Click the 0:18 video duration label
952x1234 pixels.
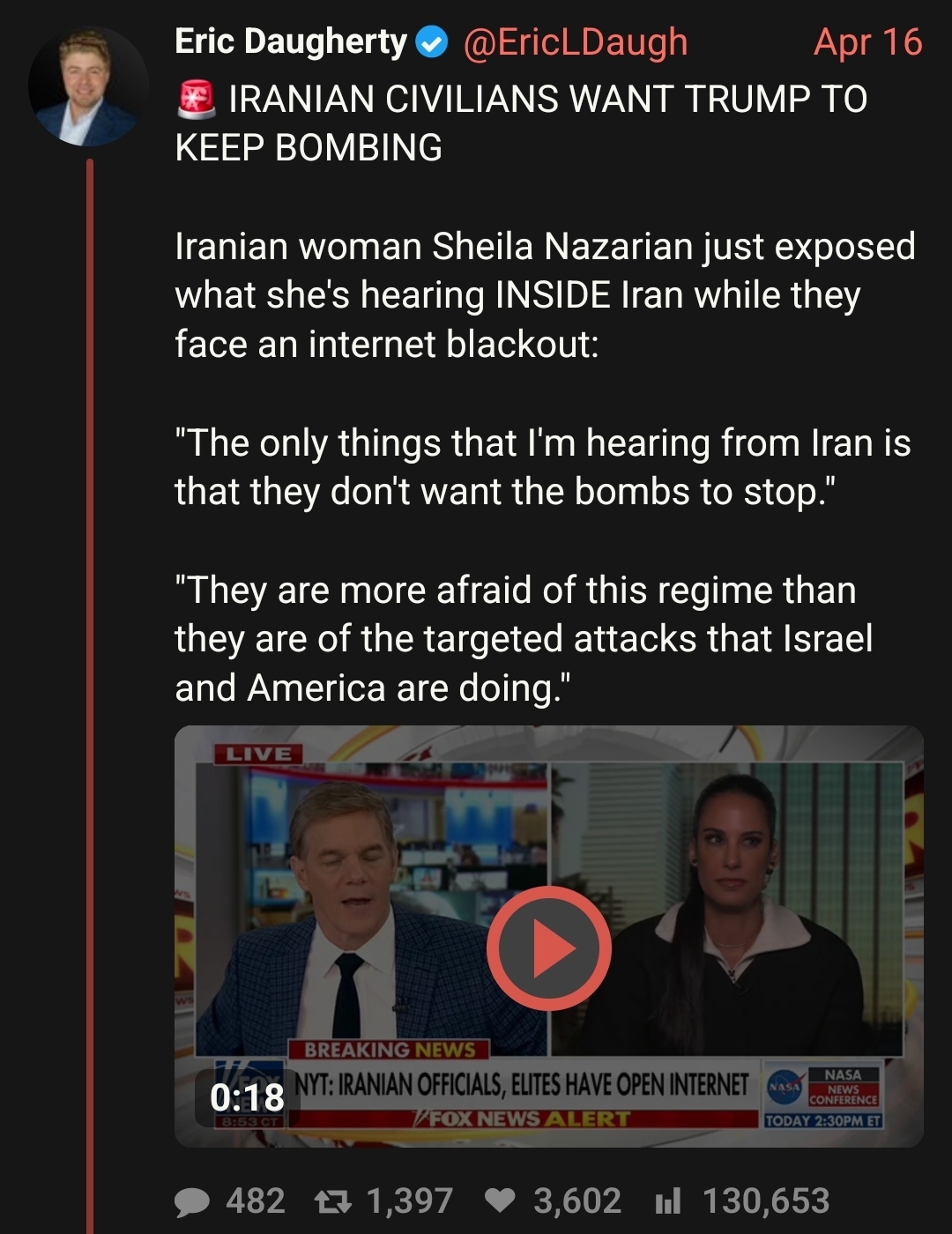247,1098
